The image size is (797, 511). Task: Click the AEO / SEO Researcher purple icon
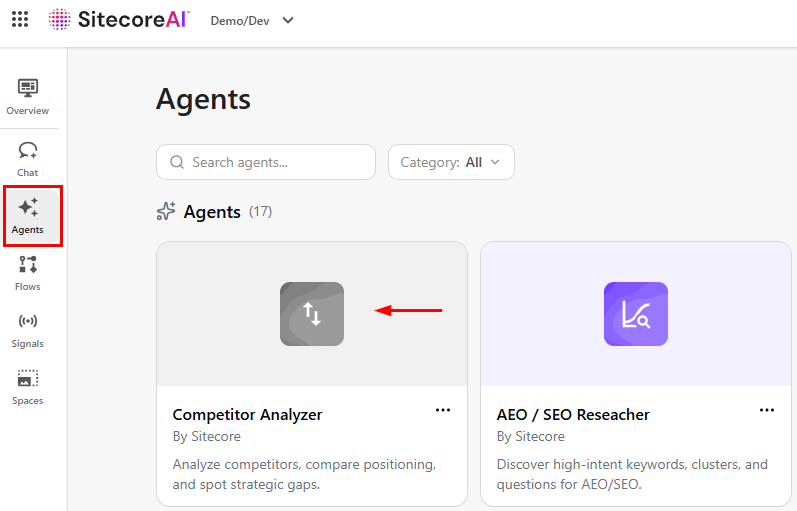pos(636,314)
